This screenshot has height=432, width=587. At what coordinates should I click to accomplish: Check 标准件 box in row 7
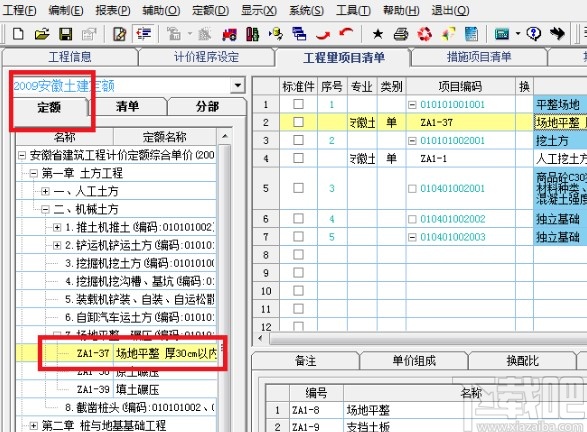pyautogui.click(x=298, y=236)
